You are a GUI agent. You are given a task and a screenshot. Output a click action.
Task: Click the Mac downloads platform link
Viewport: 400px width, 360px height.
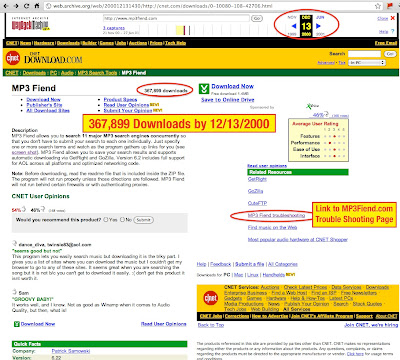pos(238,275)
